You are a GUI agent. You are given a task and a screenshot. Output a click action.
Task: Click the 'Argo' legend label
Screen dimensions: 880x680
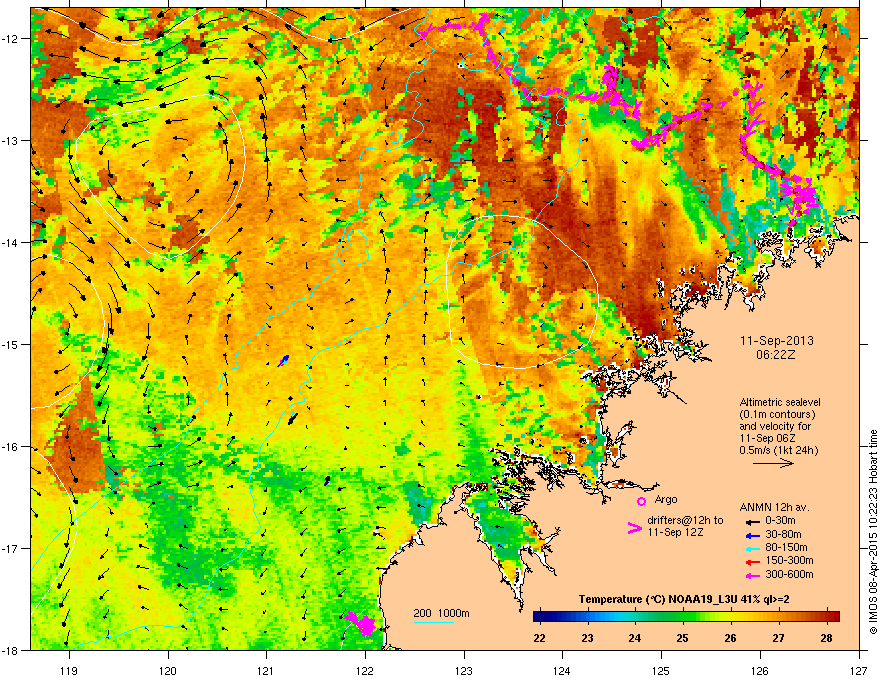coord(666,499)
